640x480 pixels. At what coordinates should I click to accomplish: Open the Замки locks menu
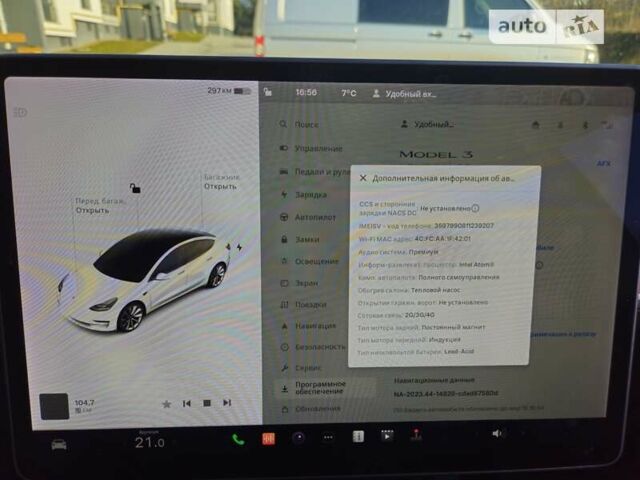coord(300,239)
